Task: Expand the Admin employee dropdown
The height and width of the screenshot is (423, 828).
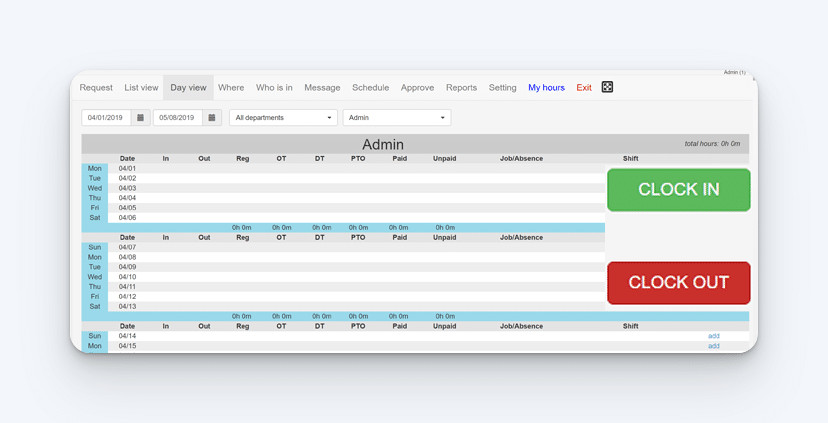Action: point(397,118)
